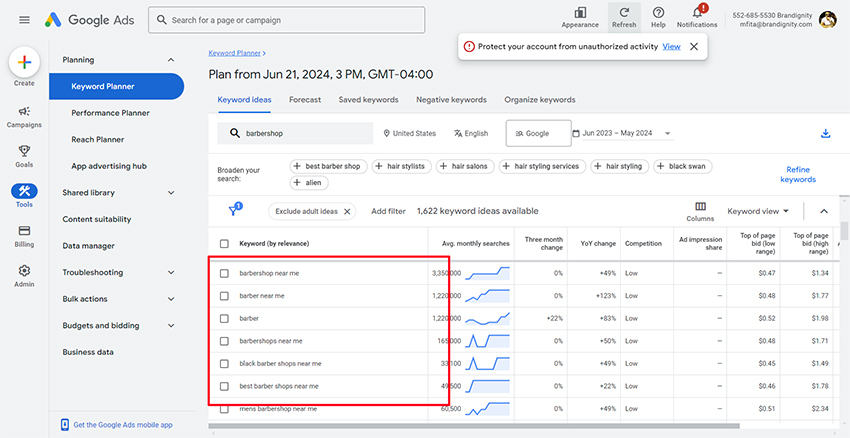Image resolution: width=850 pixels, height=438 pixels.
Task: Open Billing in the left rail
Action: point(24,236)
